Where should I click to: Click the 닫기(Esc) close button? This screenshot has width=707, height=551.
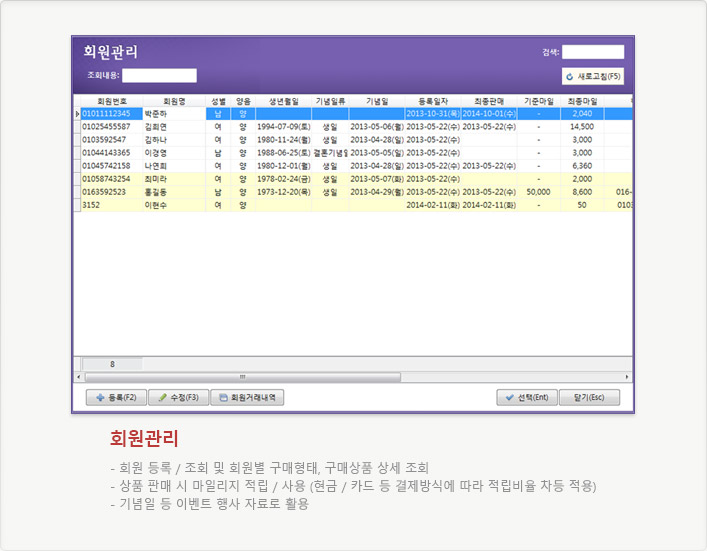click(589, 397)
